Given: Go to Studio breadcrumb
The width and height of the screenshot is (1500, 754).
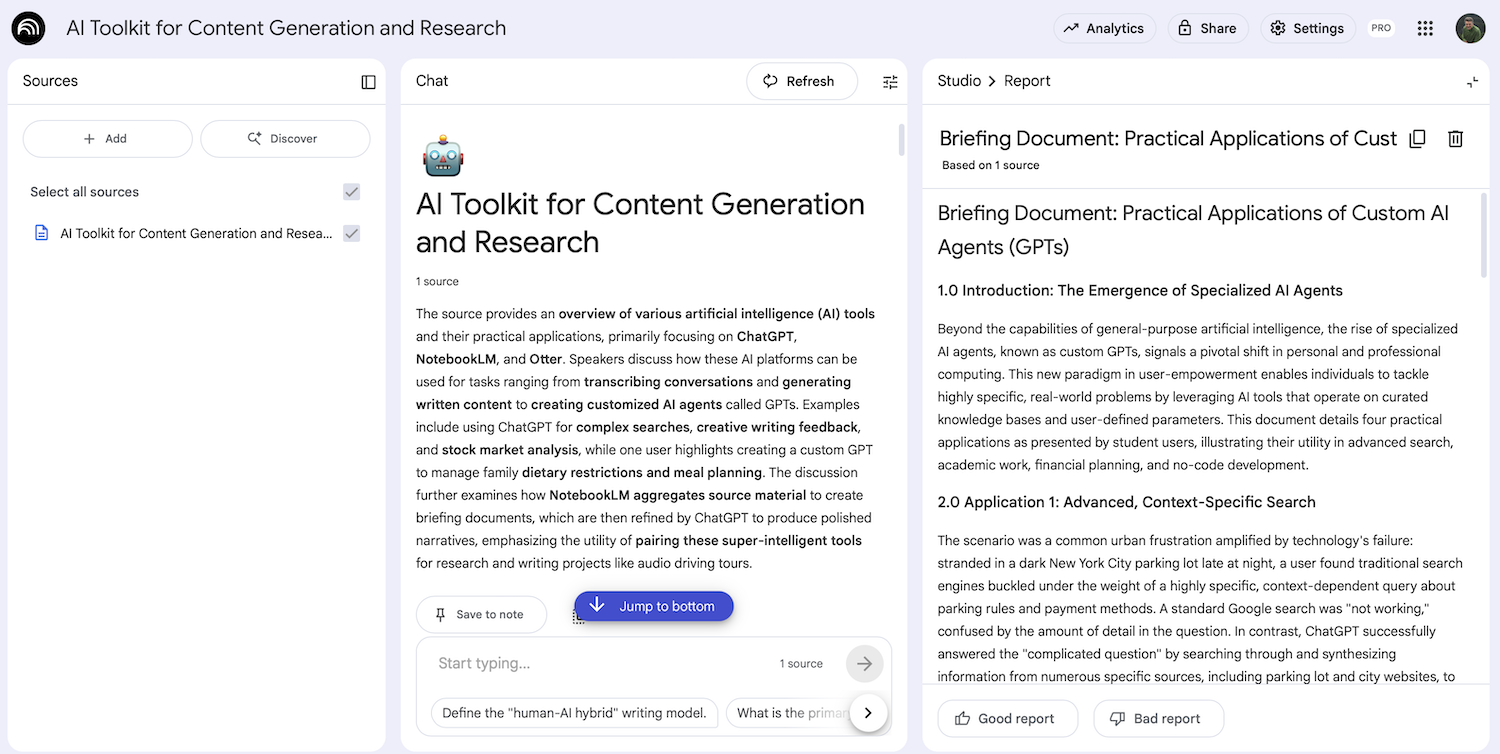Looking at the screenshot, I should [959, 81].
